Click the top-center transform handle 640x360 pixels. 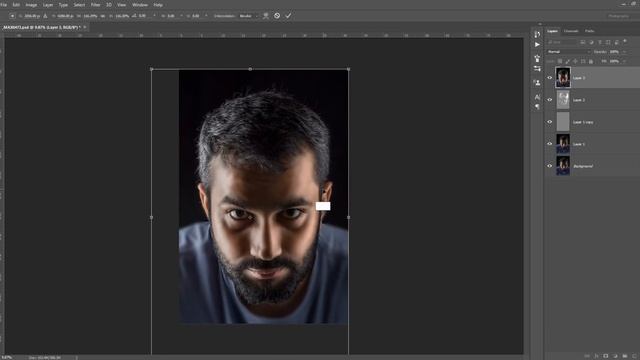[250, 69]
